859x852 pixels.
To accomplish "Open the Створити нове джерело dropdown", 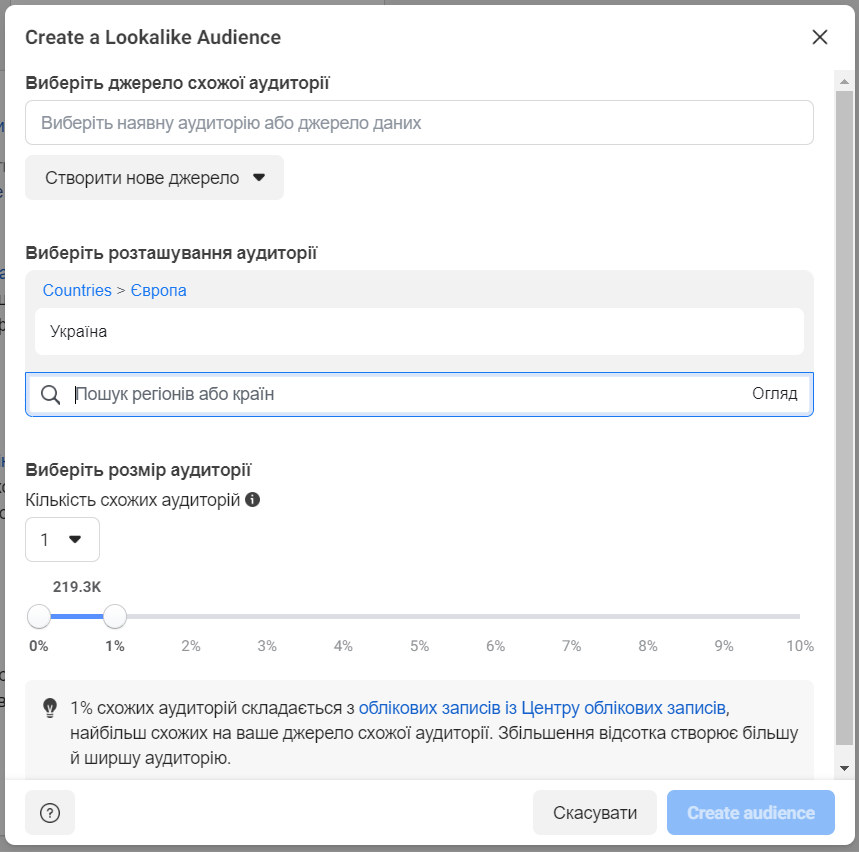I will (x=154, y=178).
